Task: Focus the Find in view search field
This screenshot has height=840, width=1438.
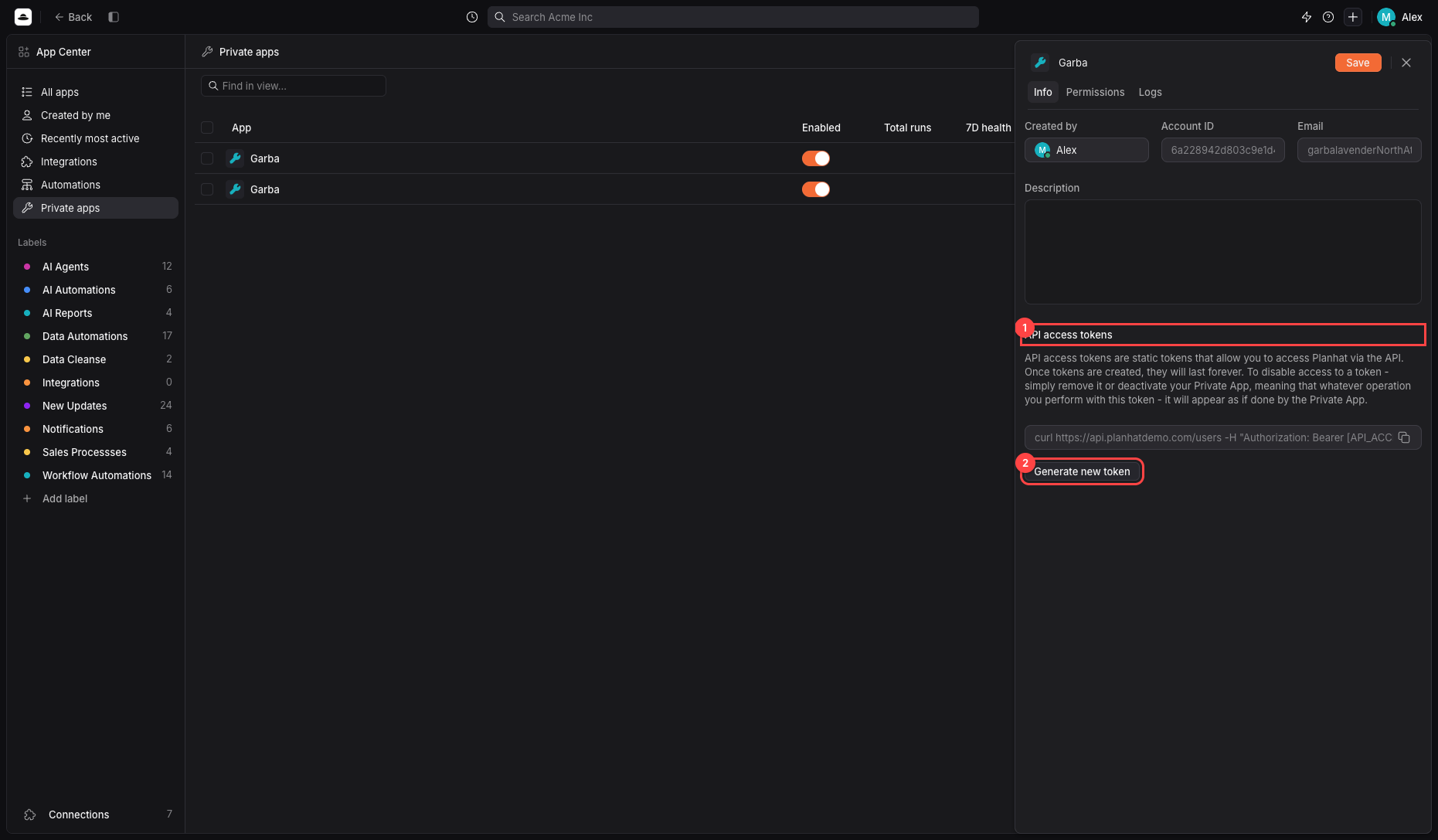Action: [294, 86]
